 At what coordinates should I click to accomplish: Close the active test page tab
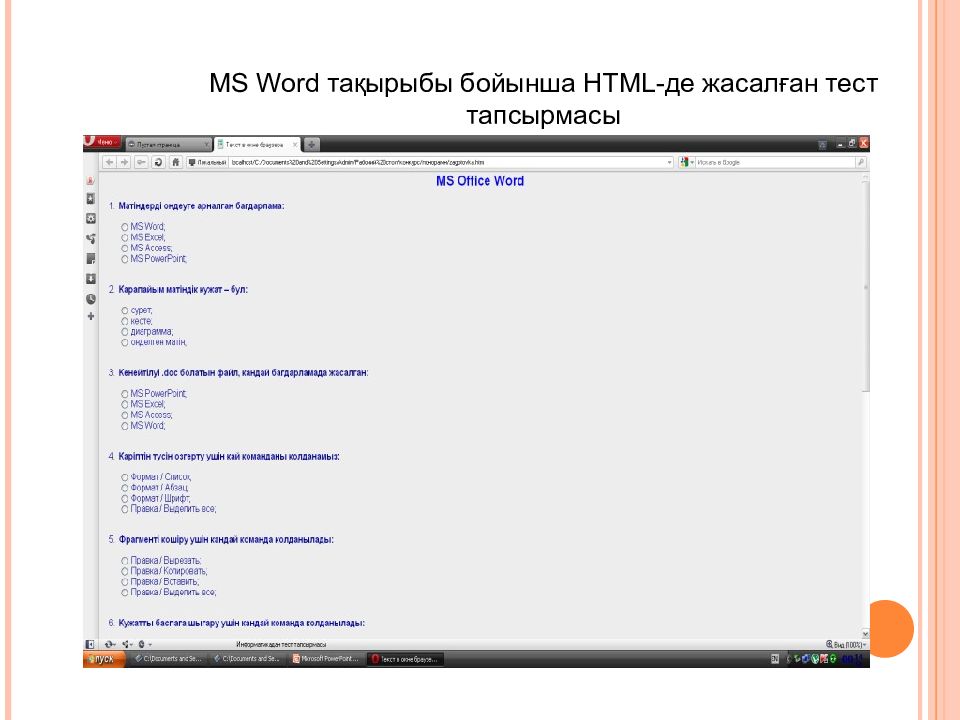(x=295, y=144)
